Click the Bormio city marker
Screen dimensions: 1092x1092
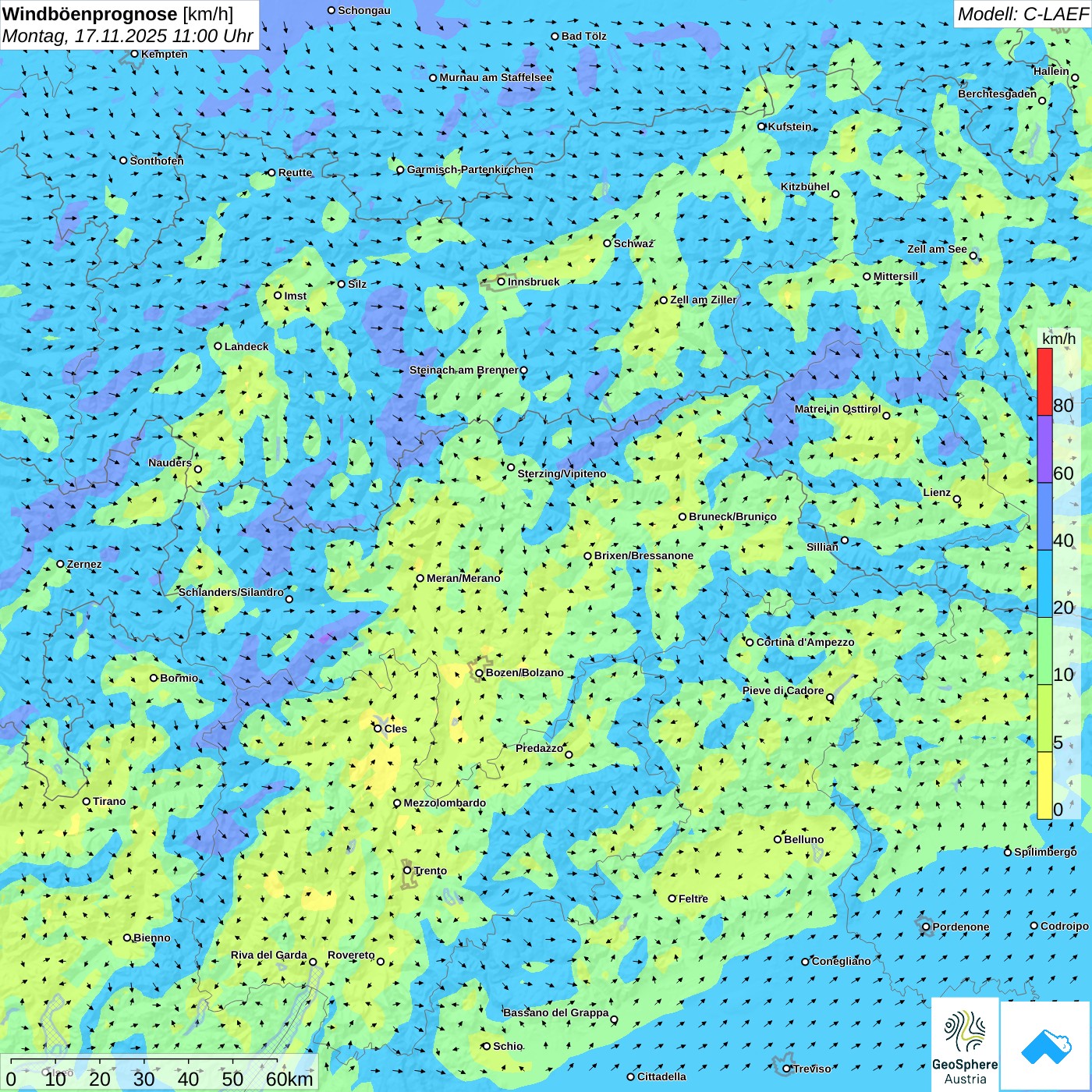154,678
